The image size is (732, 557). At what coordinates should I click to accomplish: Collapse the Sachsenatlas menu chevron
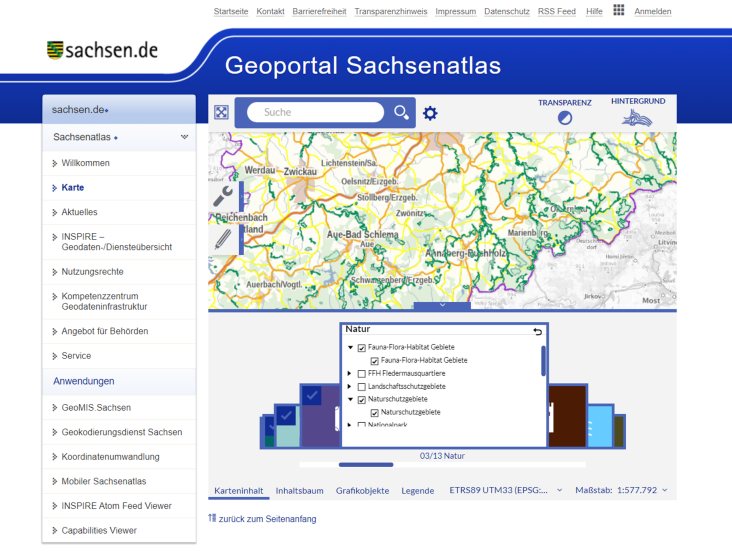pos(184,137)
